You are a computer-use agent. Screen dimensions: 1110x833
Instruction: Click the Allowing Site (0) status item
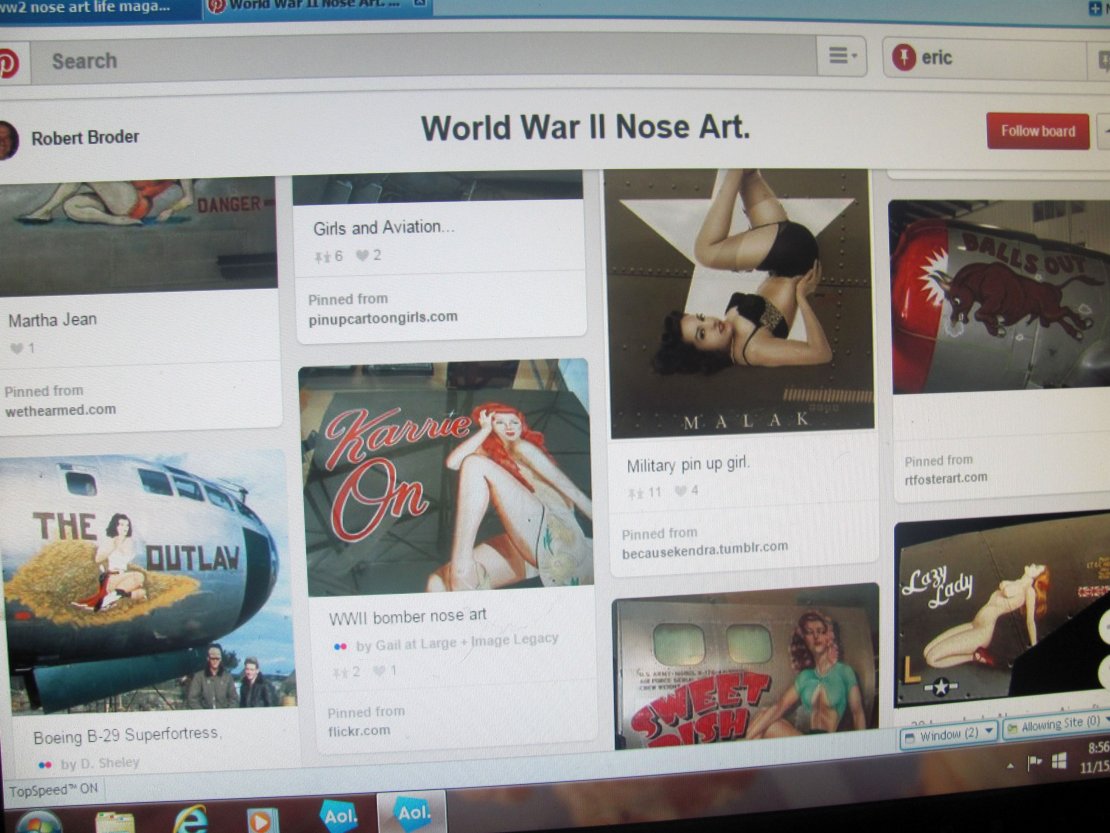[1056, 725]
